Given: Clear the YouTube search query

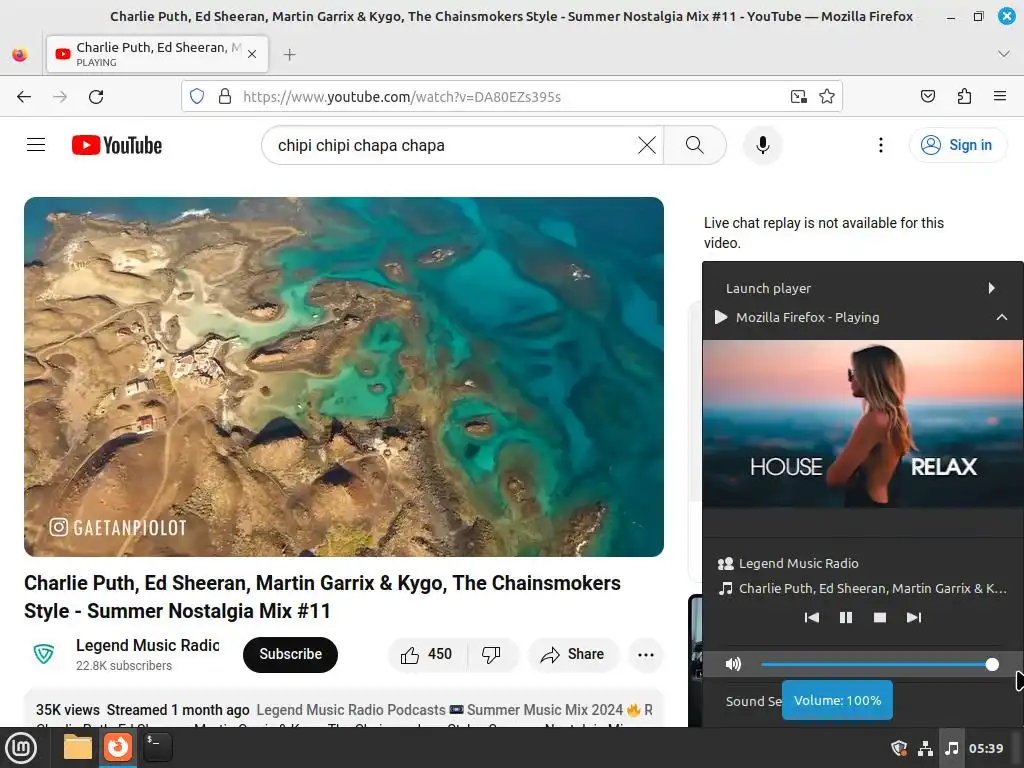Looking at the screenshot, I should (x=647, y=145).
